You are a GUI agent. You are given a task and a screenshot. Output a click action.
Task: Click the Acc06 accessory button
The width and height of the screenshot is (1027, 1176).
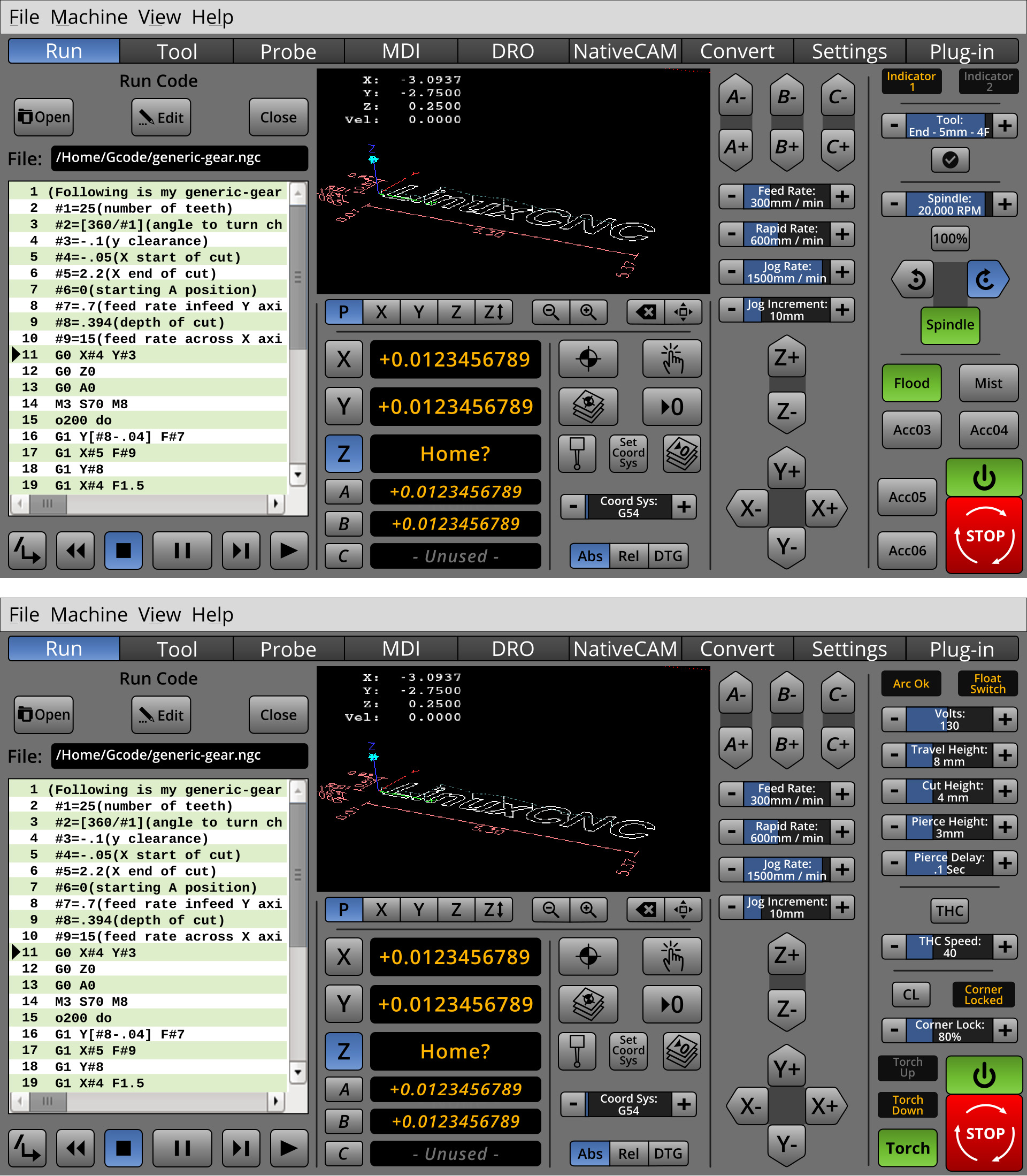coord(907,550)
